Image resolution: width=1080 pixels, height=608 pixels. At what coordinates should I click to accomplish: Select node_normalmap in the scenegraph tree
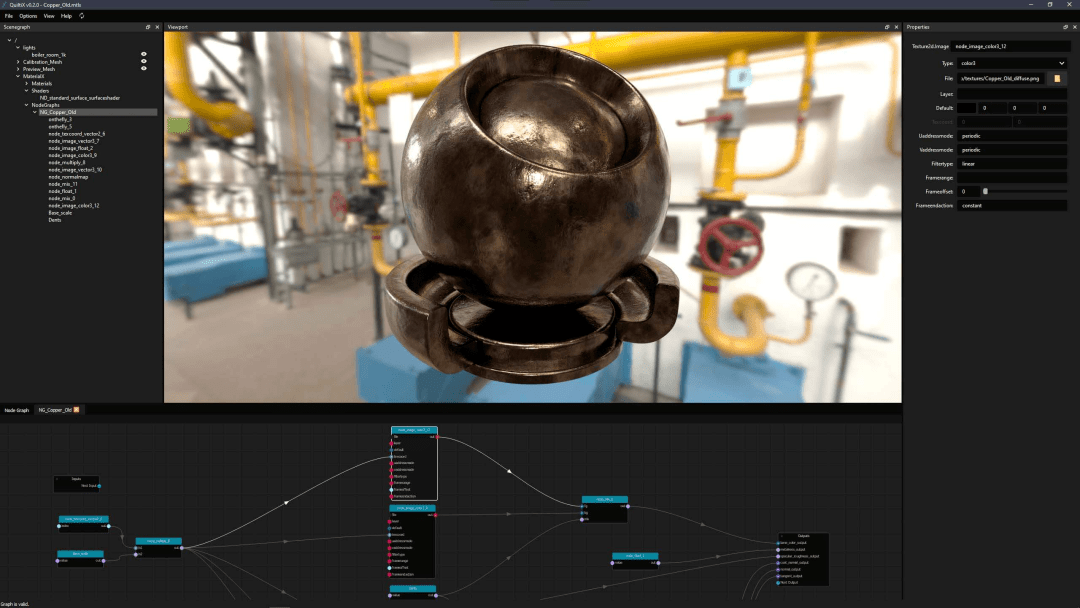[x=68, y=177]
